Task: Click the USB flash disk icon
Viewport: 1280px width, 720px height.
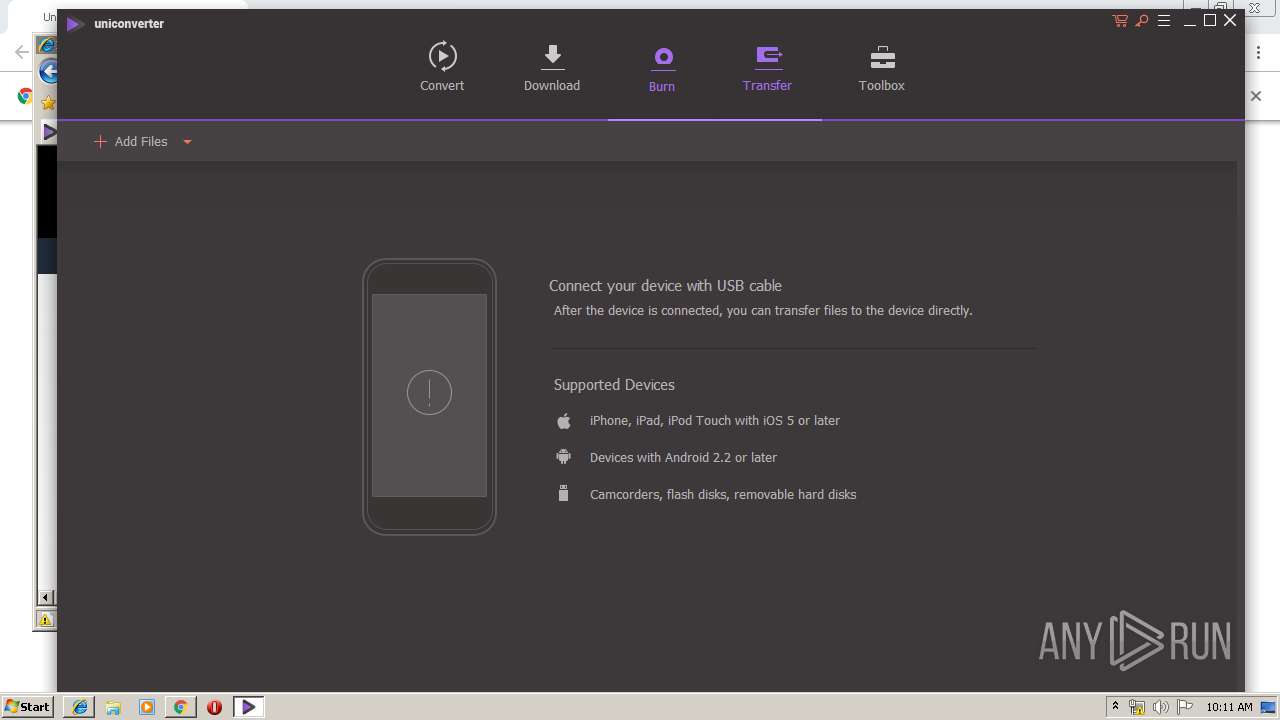Action: click(x=564, y=493)
